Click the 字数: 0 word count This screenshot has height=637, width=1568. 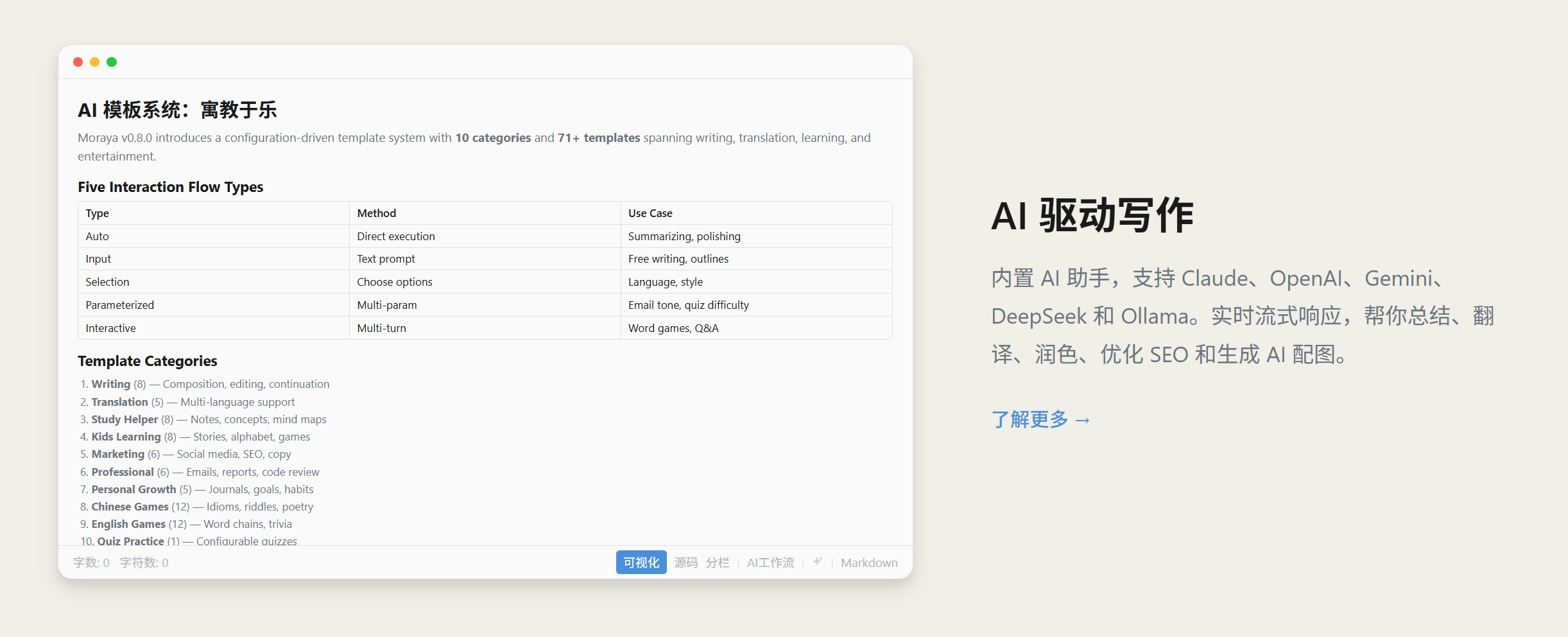pyautogui.click(x=91, y=563)
